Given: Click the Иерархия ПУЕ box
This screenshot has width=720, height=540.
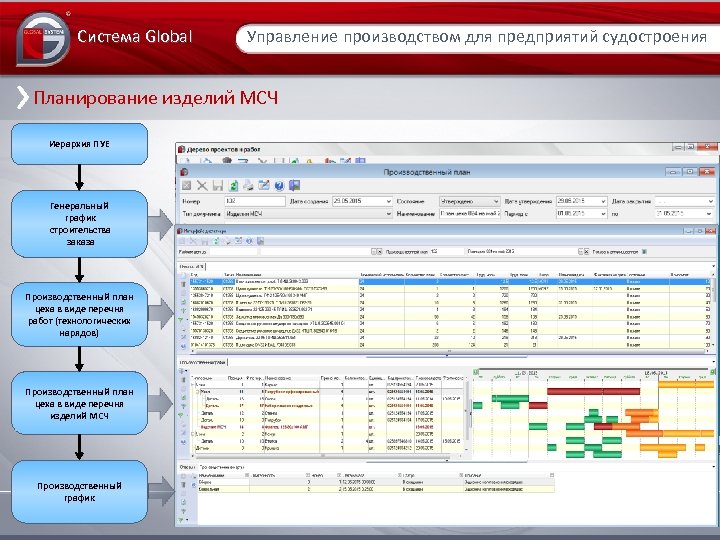Looking at the screenshot, I should coord(79,144).
